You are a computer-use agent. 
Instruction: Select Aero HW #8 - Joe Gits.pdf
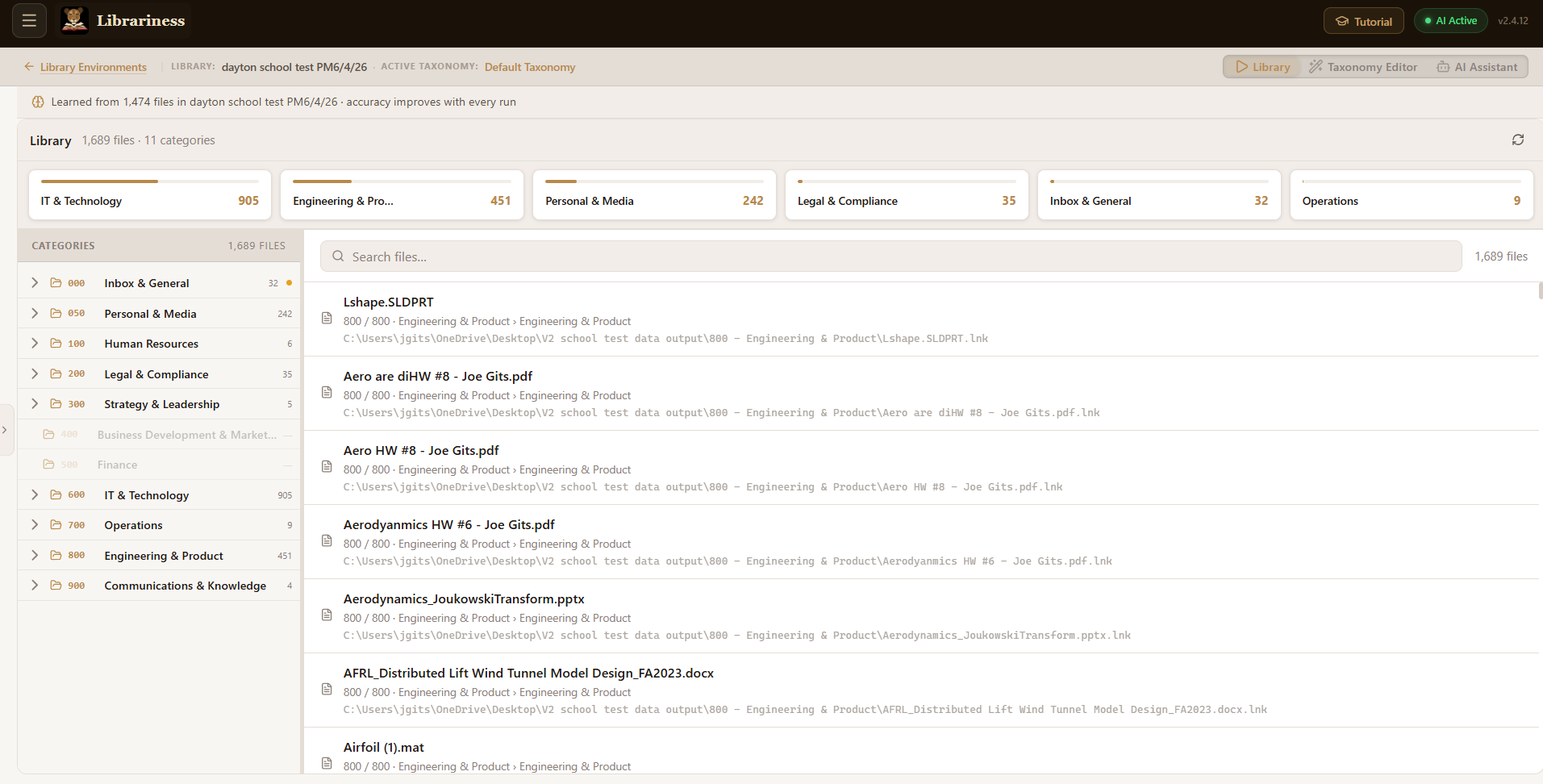pos(421,450)
